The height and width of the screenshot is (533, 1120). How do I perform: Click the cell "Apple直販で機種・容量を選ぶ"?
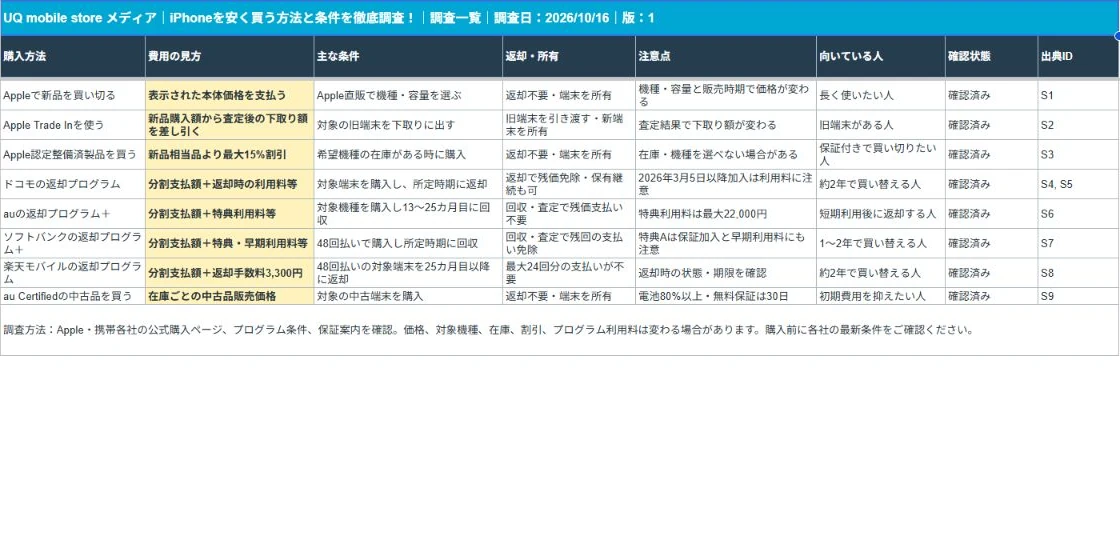(x=408, y=95)
